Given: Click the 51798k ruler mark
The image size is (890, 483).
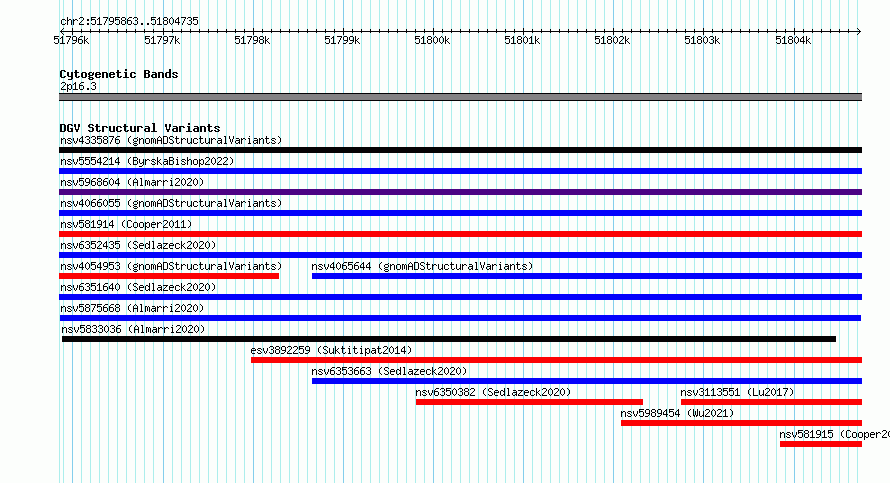Looking at the screenshot, I should (252, 40).
